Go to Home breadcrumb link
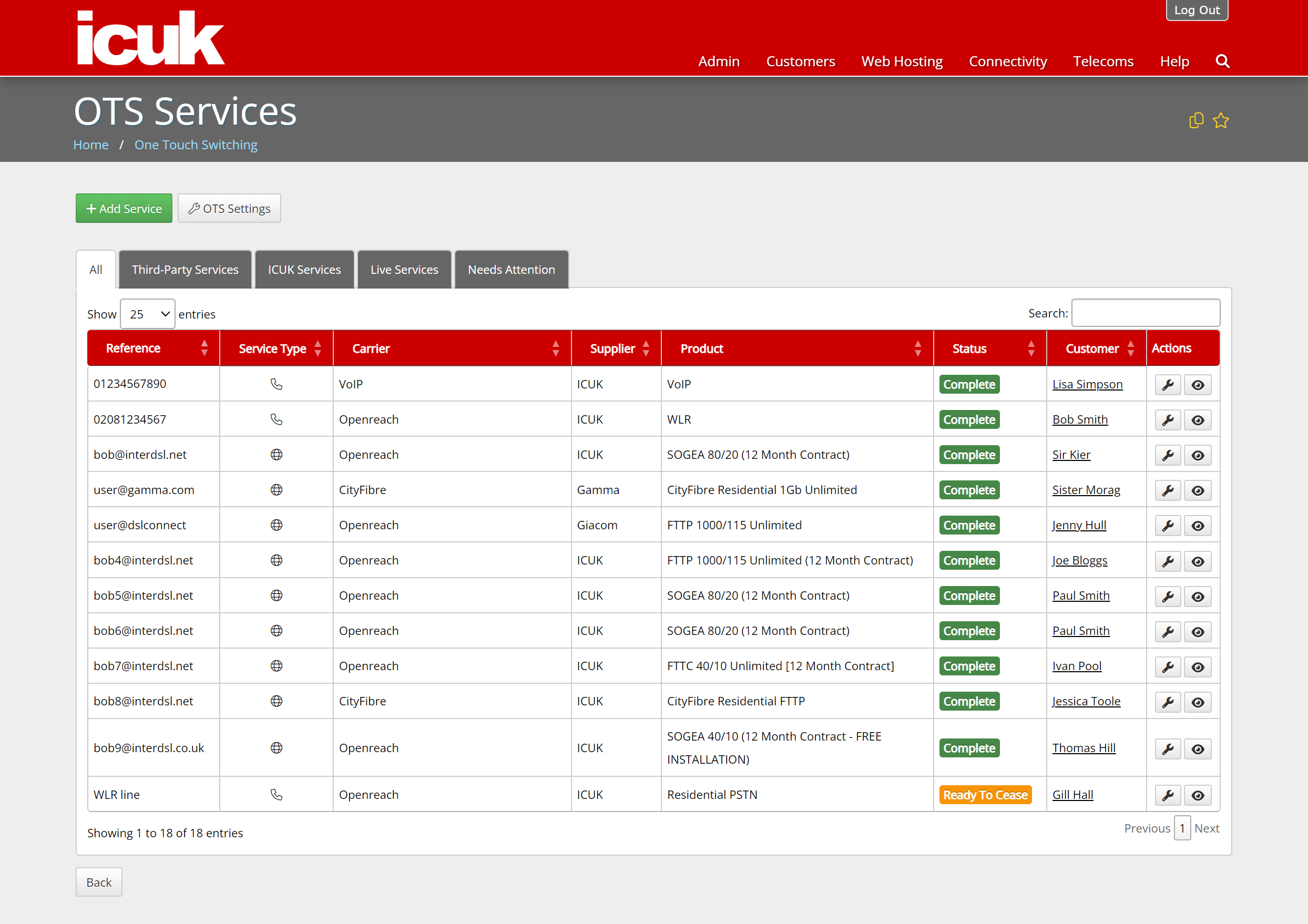Viewport: 1308px width, 924px height. (x=90, y=145)
